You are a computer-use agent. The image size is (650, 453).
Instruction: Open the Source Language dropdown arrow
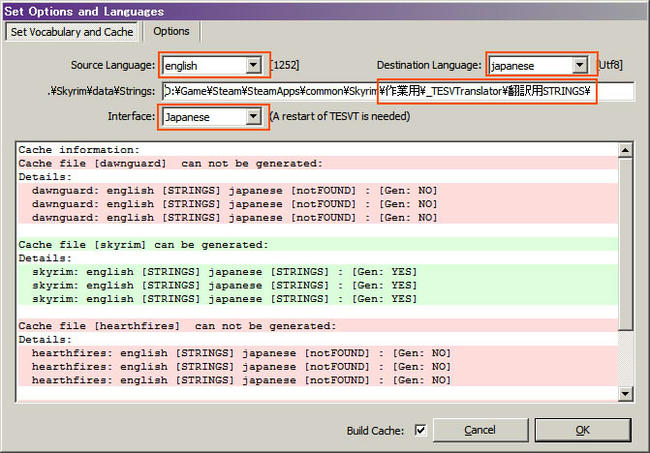coord(253,65)
